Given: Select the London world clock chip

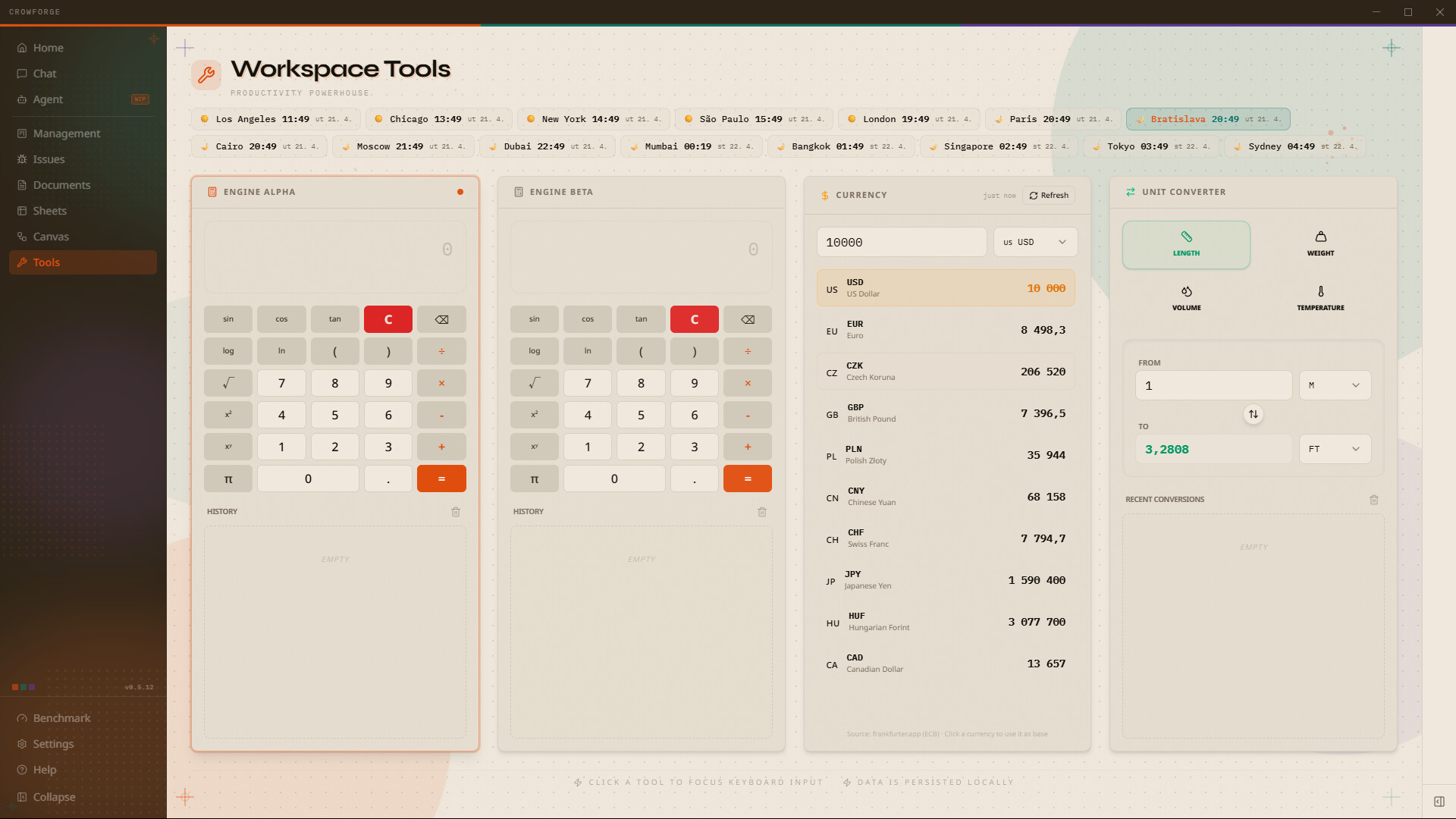Looking at the screenshot, I should pos(909,119).
